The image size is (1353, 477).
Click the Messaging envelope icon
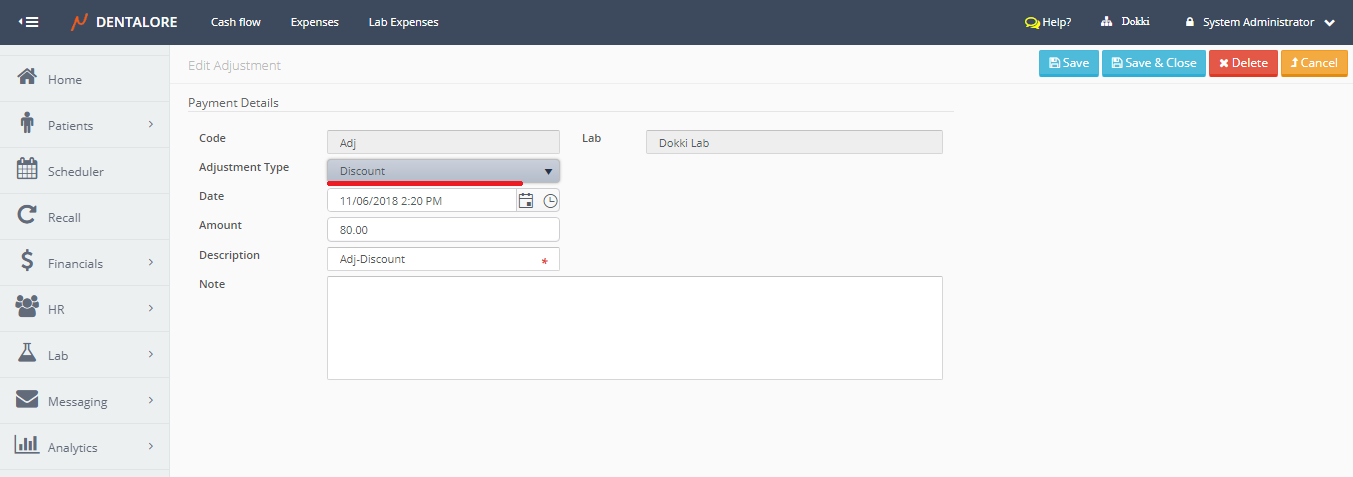pos(28,400)
